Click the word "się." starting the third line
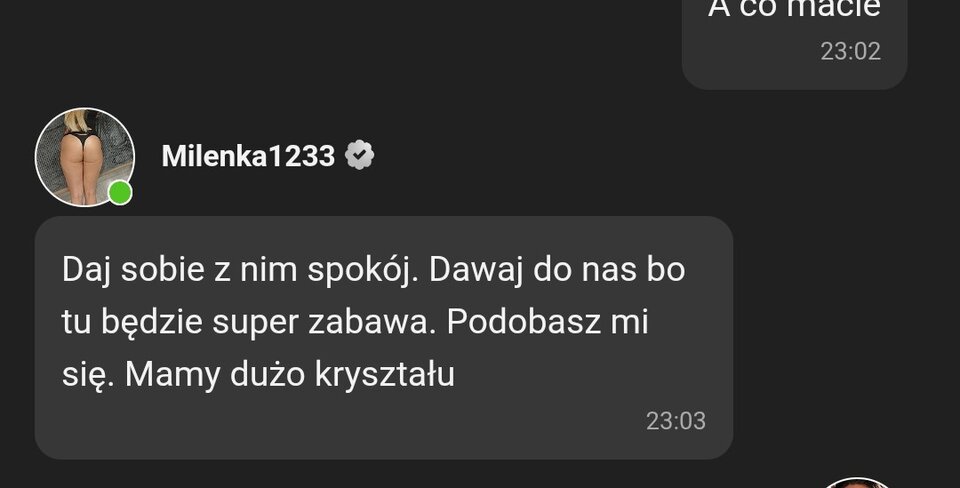The width and height of the screenshot is (960, 488). point(88,376)
